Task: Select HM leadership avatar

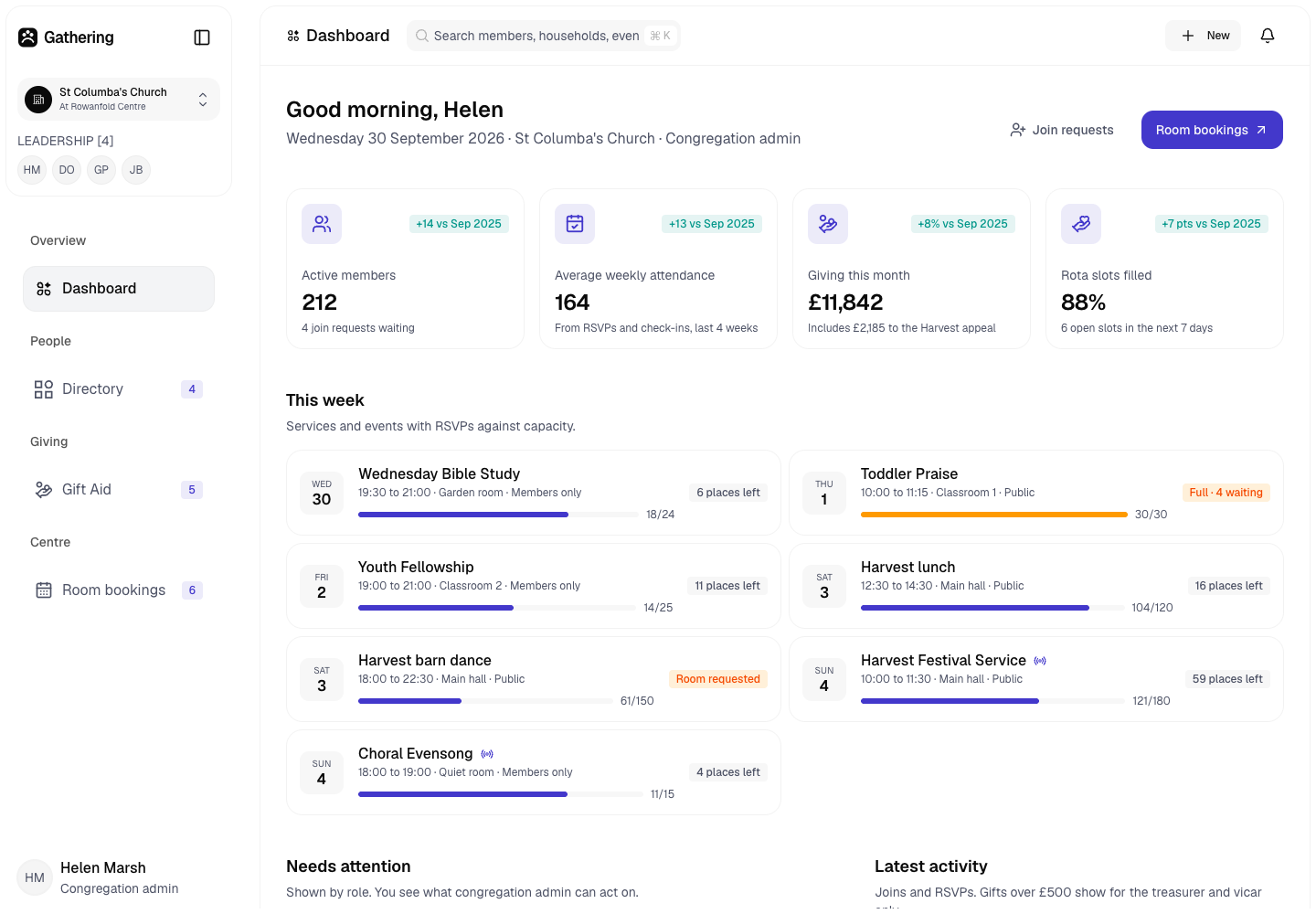Action: (x=32, y=170)
